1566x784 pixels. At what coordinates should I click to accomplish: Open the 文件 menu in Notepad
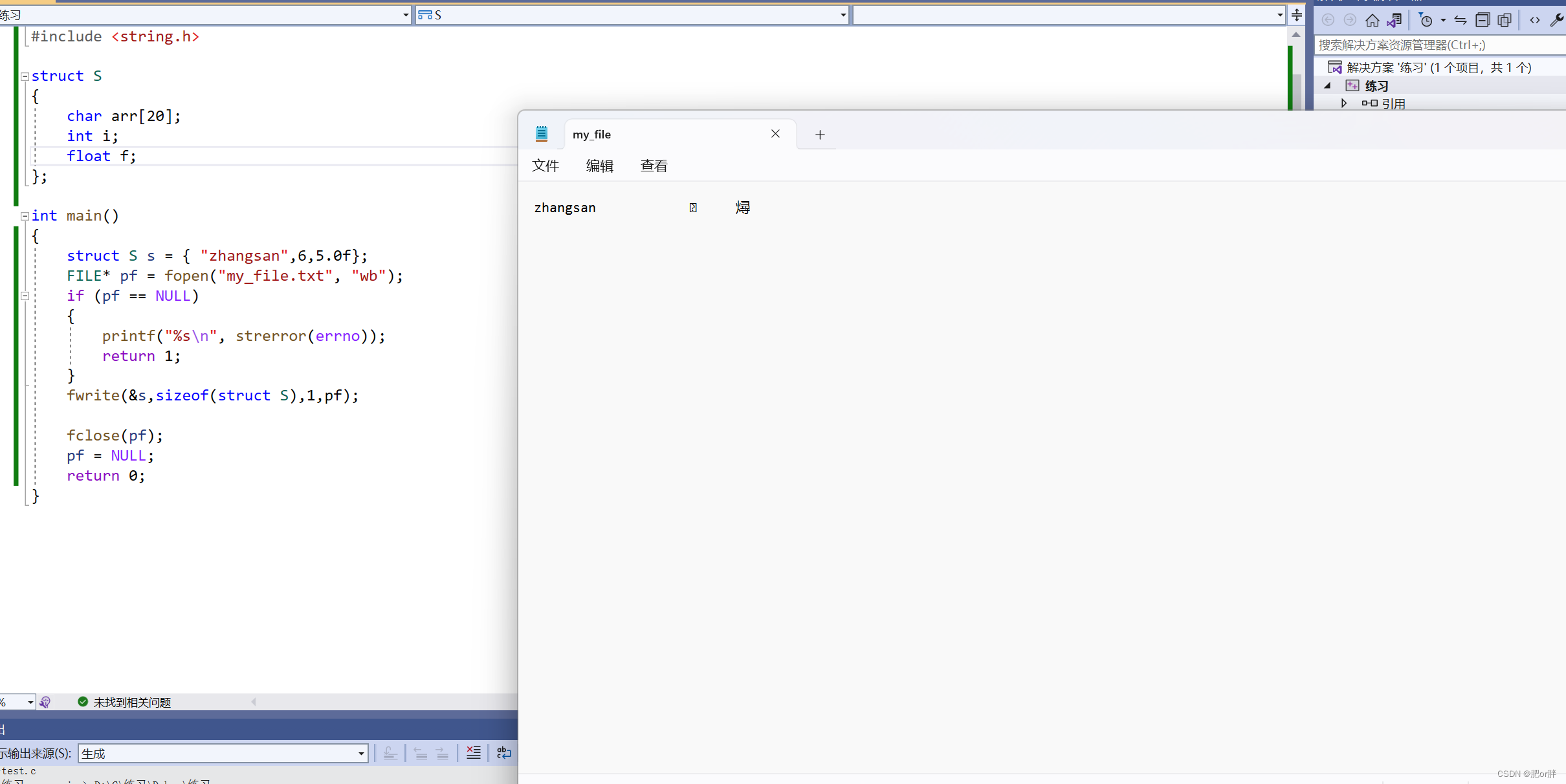[545, 166]
